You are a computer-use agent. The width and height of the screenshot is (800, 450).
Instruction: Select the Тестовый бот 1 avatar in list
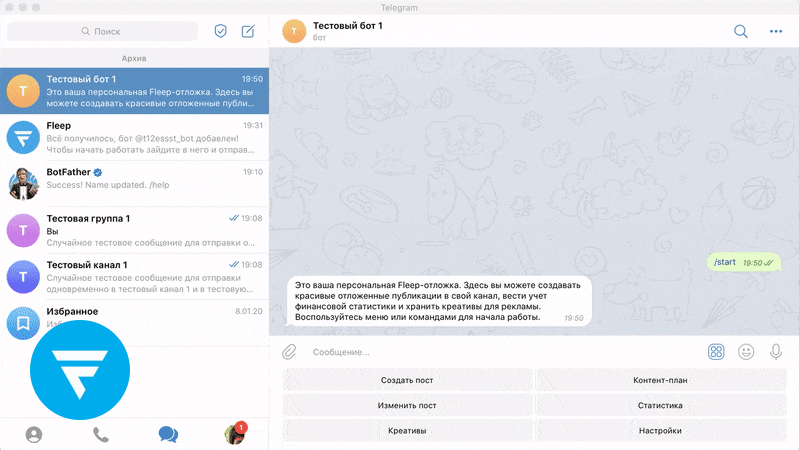coord(23,91)
